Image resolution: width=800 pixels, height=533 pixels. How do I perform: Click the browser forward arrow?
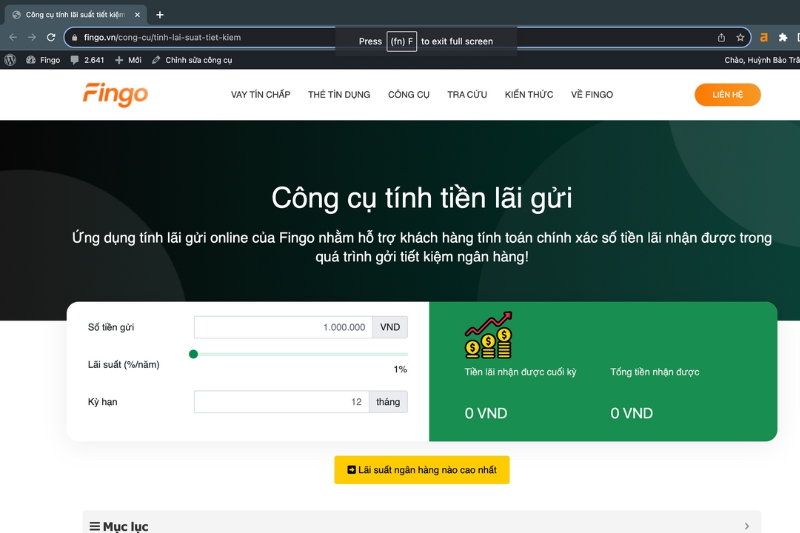[32, 37]
